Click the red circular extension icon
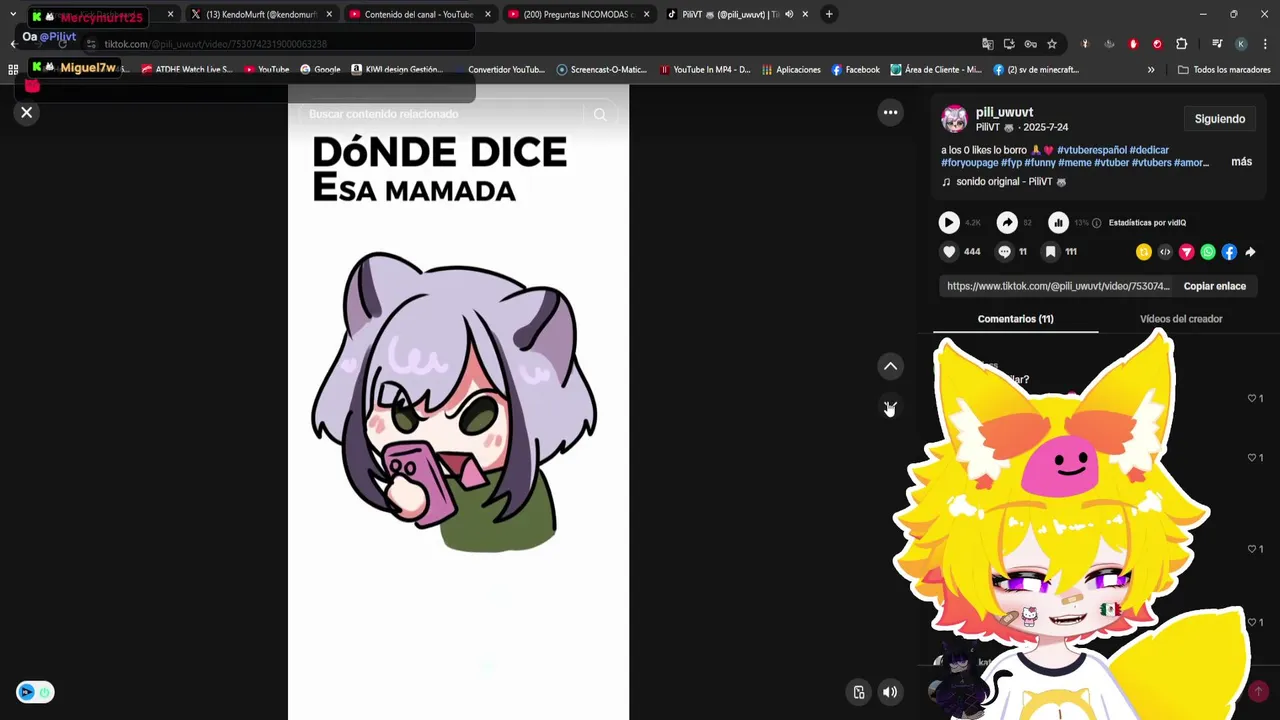Screen dimensions: 1280x720 coord(1157,44)
